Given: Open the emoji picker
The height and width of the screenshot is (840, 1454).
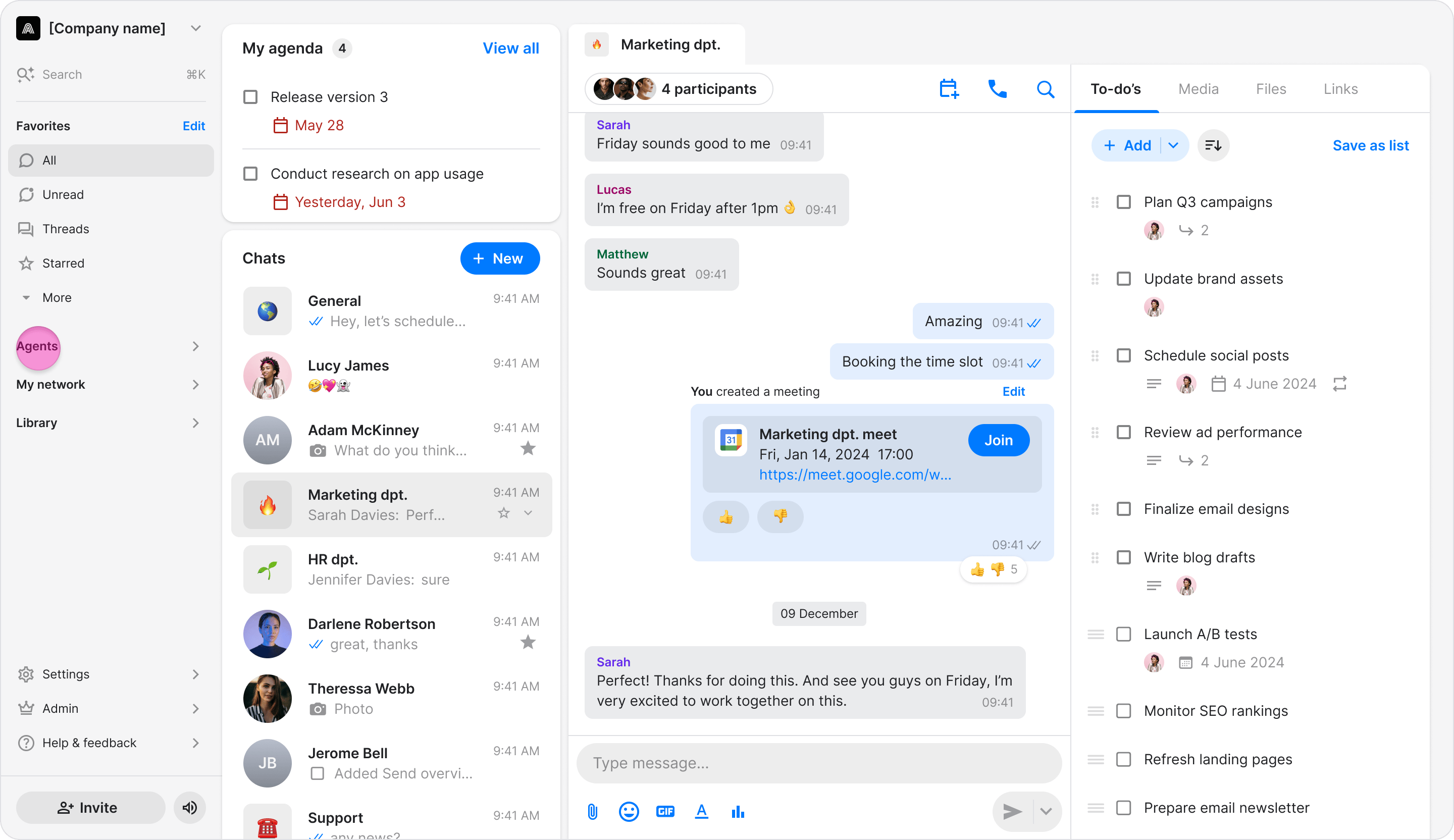Looking at the screenshot, I should pos(629,812).
